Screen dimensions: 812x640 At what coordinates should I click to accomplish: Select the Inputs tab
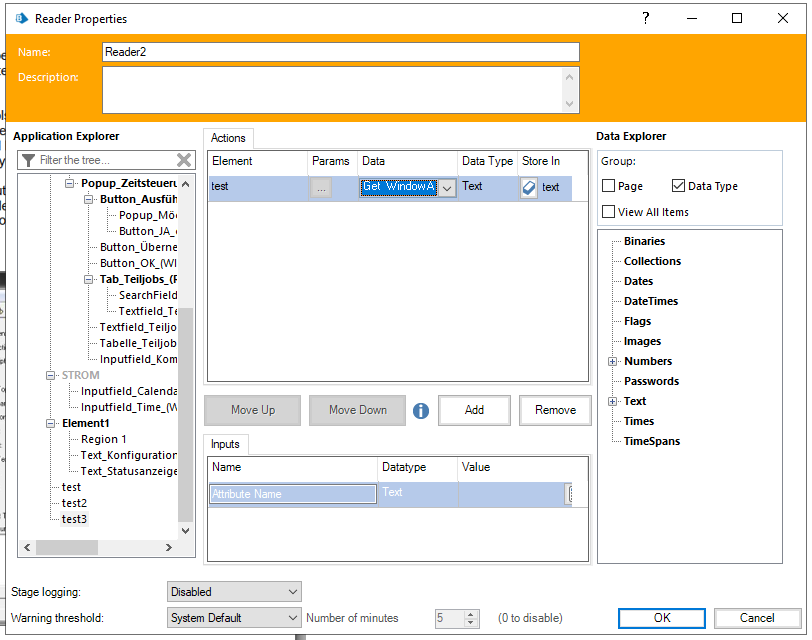point(226,444)
